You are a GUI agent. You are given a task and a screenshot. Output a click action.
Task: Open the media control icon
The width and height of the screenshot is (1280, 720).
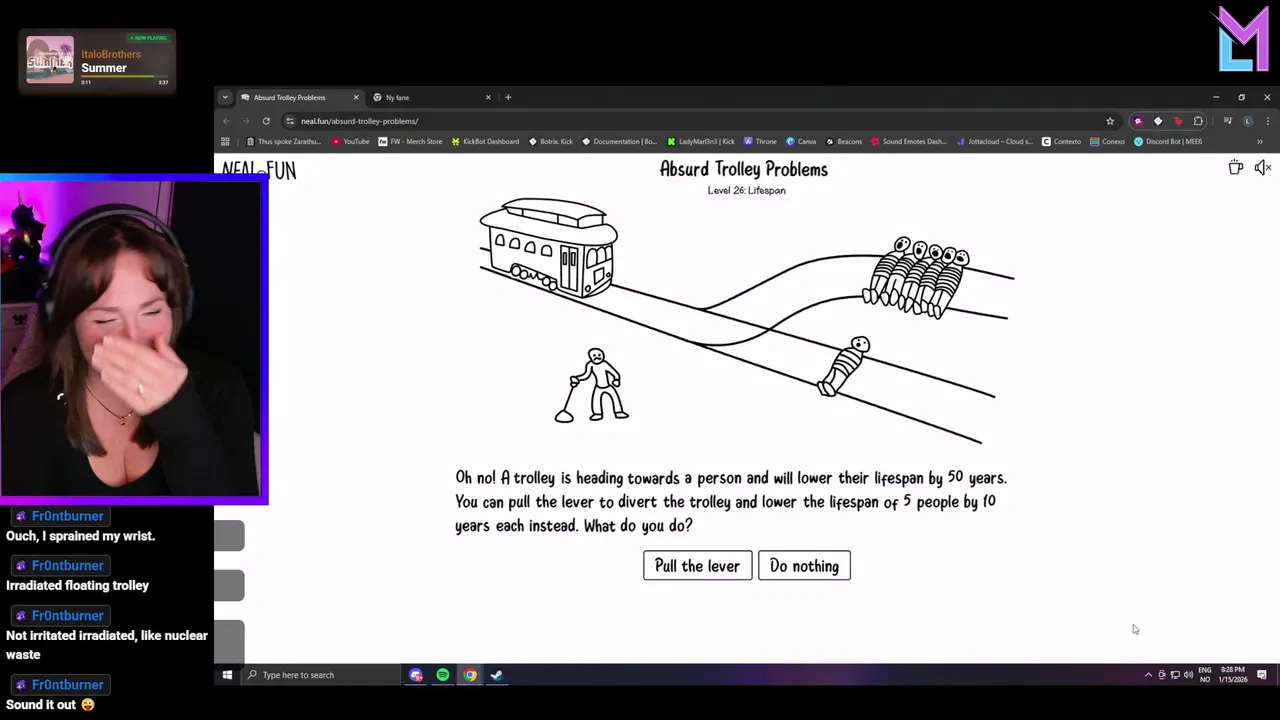1227,121
